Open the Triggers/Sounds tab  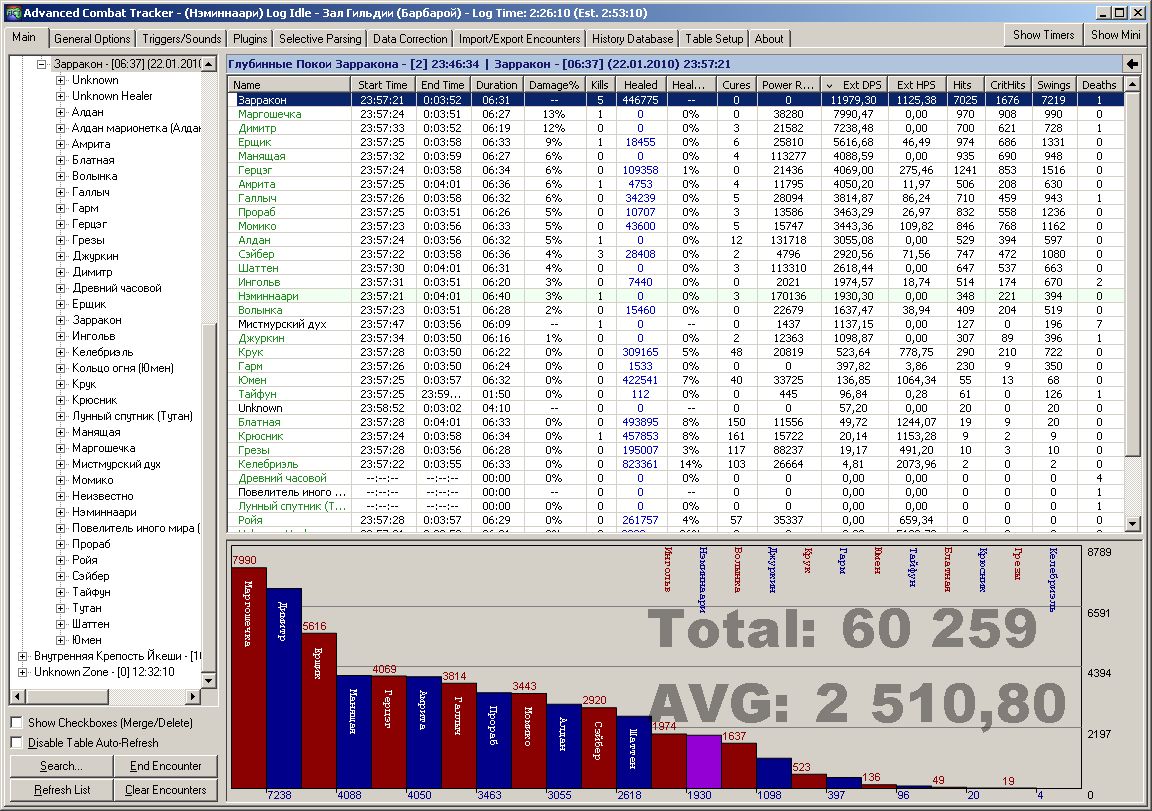click(x=181, y=39)
